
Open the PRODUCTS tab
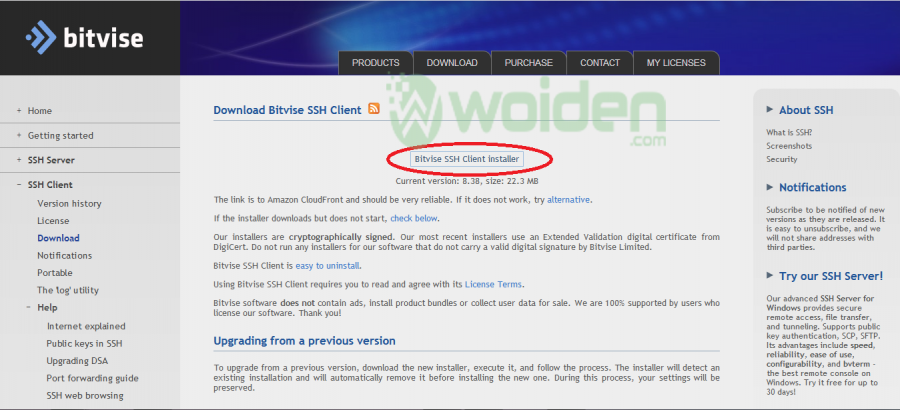click(375, 63)
